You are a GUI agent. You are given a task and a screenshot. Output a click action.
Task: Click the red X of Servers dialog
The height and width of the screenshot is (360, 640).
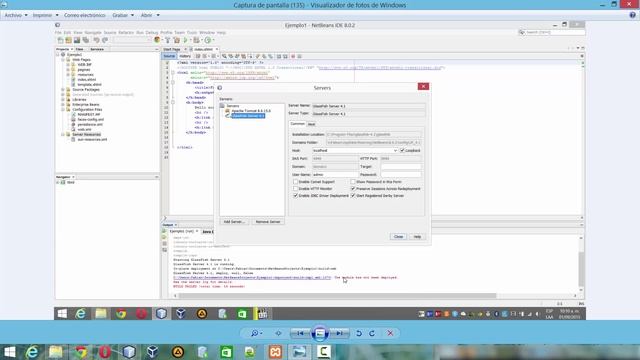click(x=423, y=87)
